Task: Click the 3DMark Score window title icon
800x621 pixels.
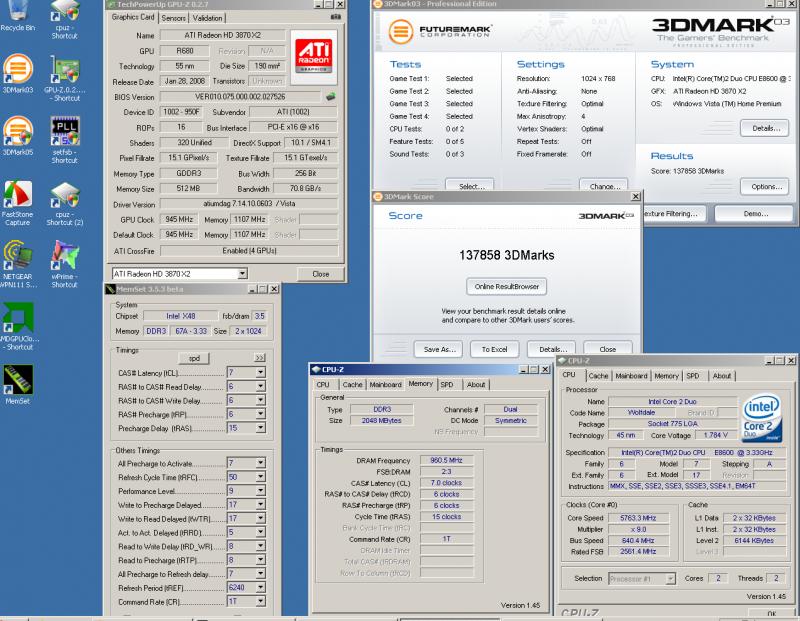Action: (x=378, y=196)
